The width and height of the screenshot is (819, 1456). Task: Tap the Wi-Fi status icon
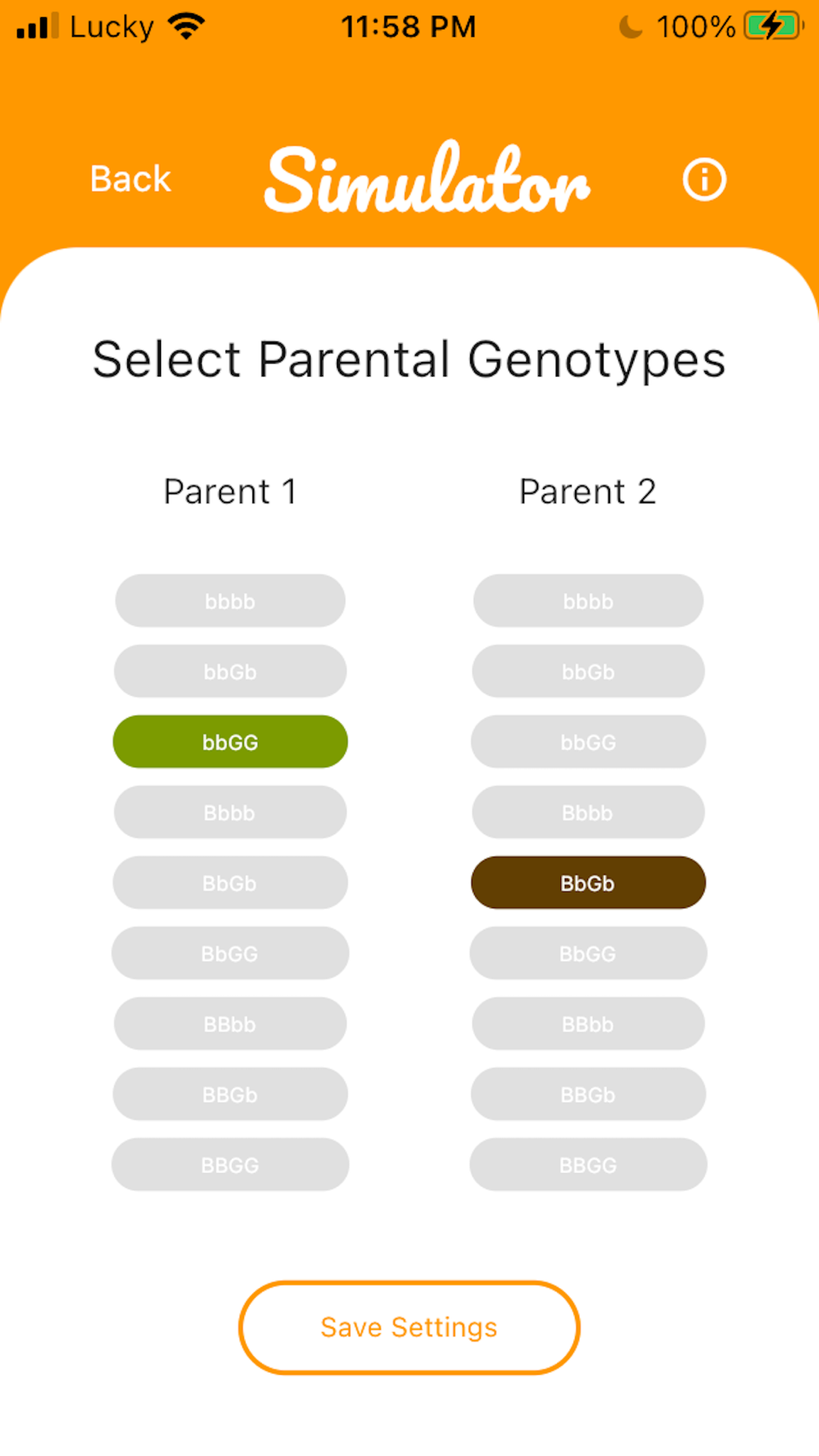pyautogui.click(x=187, y=26)
